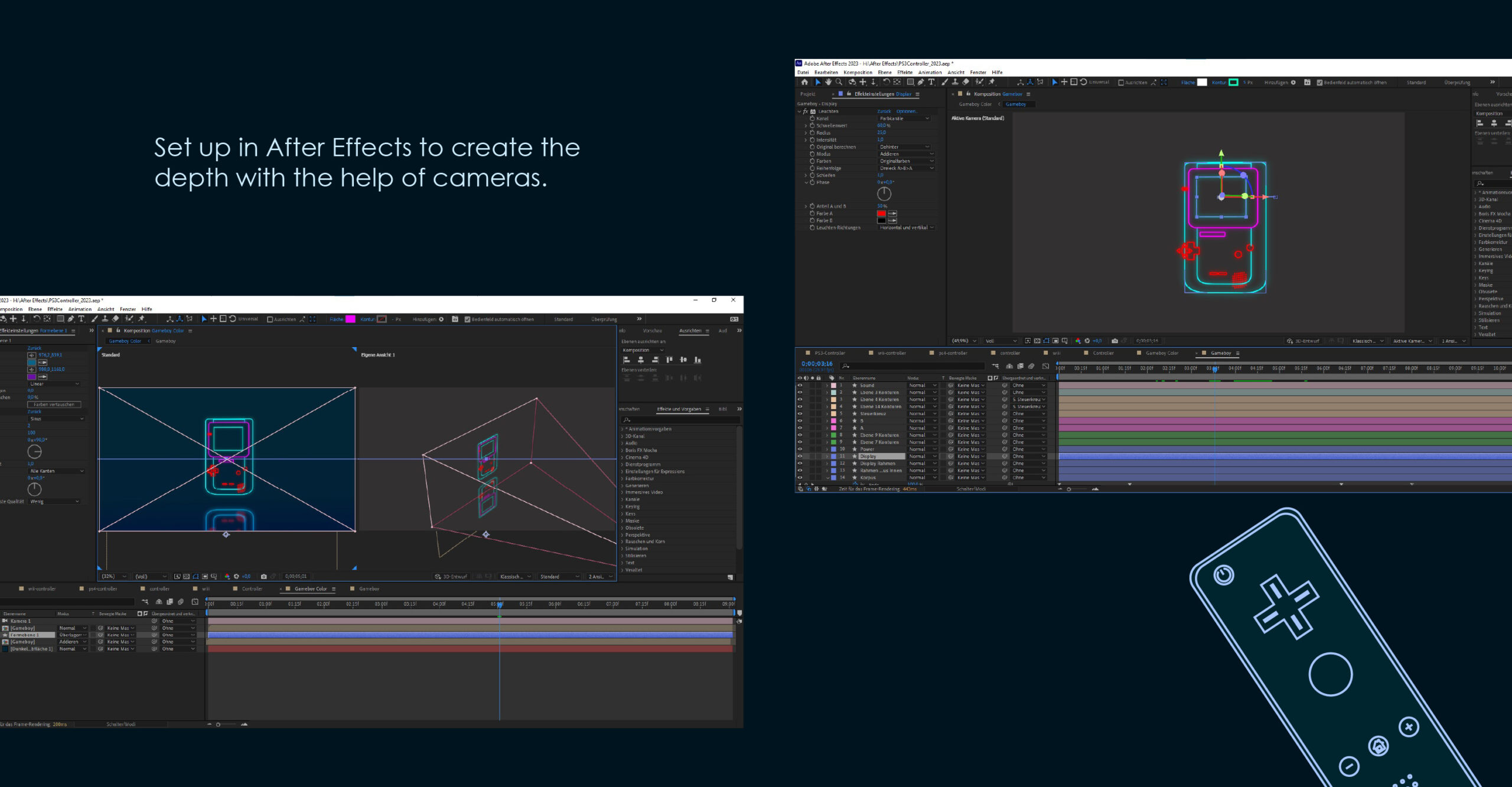Expand the Schwellenwert property arrow
Viewport: 1512px width, 787px height.
click(x=806, y=126)
